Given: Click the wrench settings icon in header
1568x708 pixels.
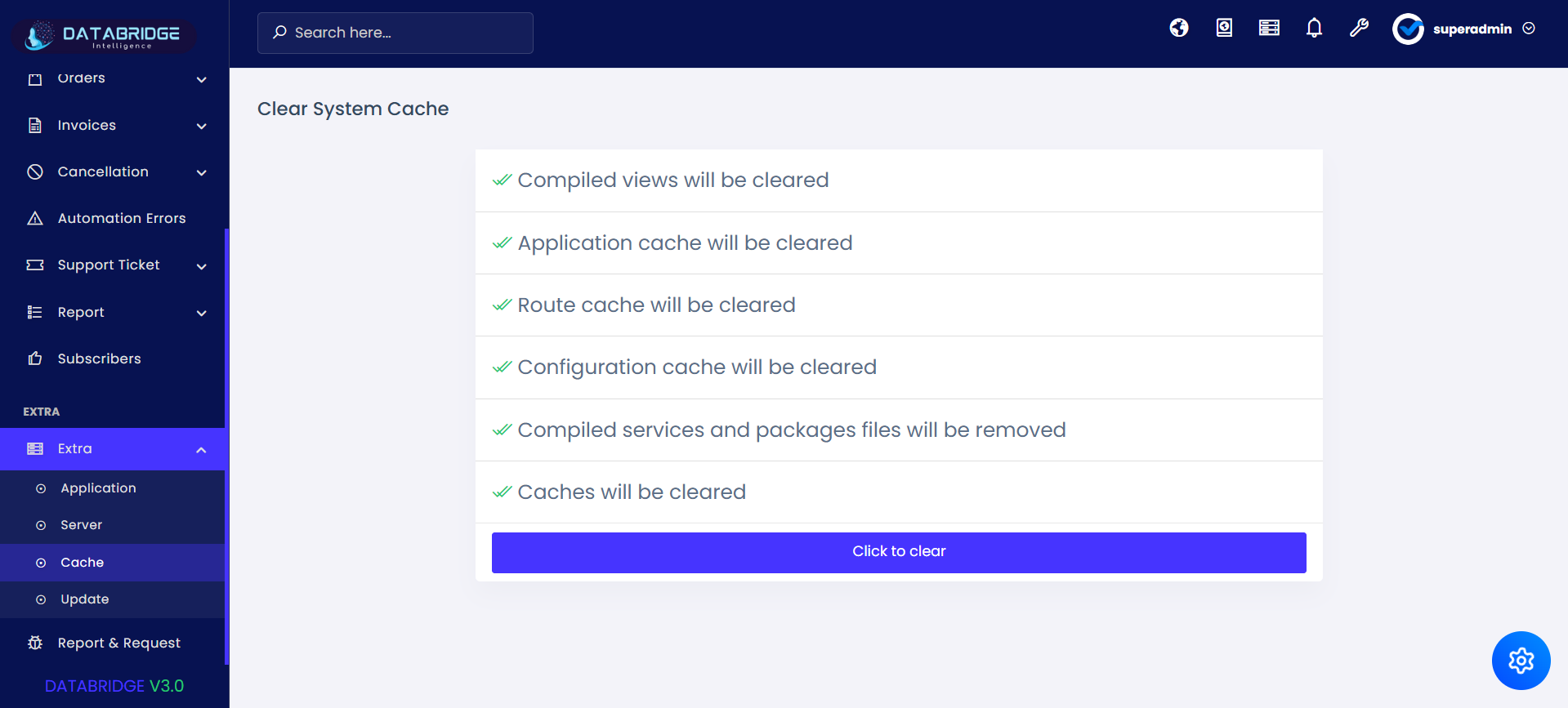Looking at the screenshot, I should (x=1359, y=29).
